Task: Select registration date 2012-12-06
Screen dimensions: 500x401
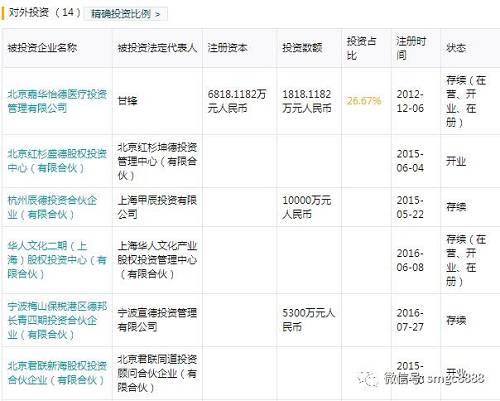Action: click(x=410, y=101)
